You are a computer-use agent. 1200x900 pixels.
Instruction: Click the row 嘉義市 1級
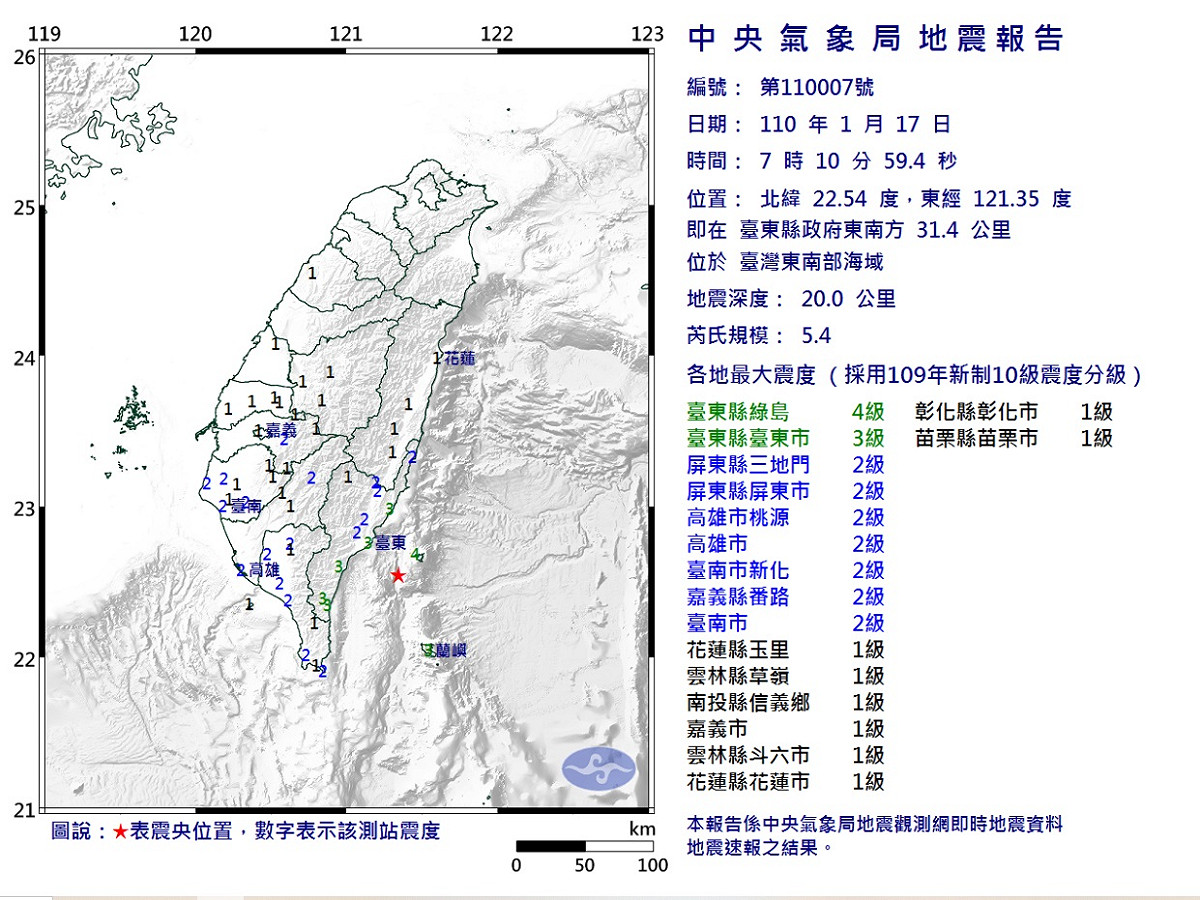pyautogui.click(x=786, y=729)
